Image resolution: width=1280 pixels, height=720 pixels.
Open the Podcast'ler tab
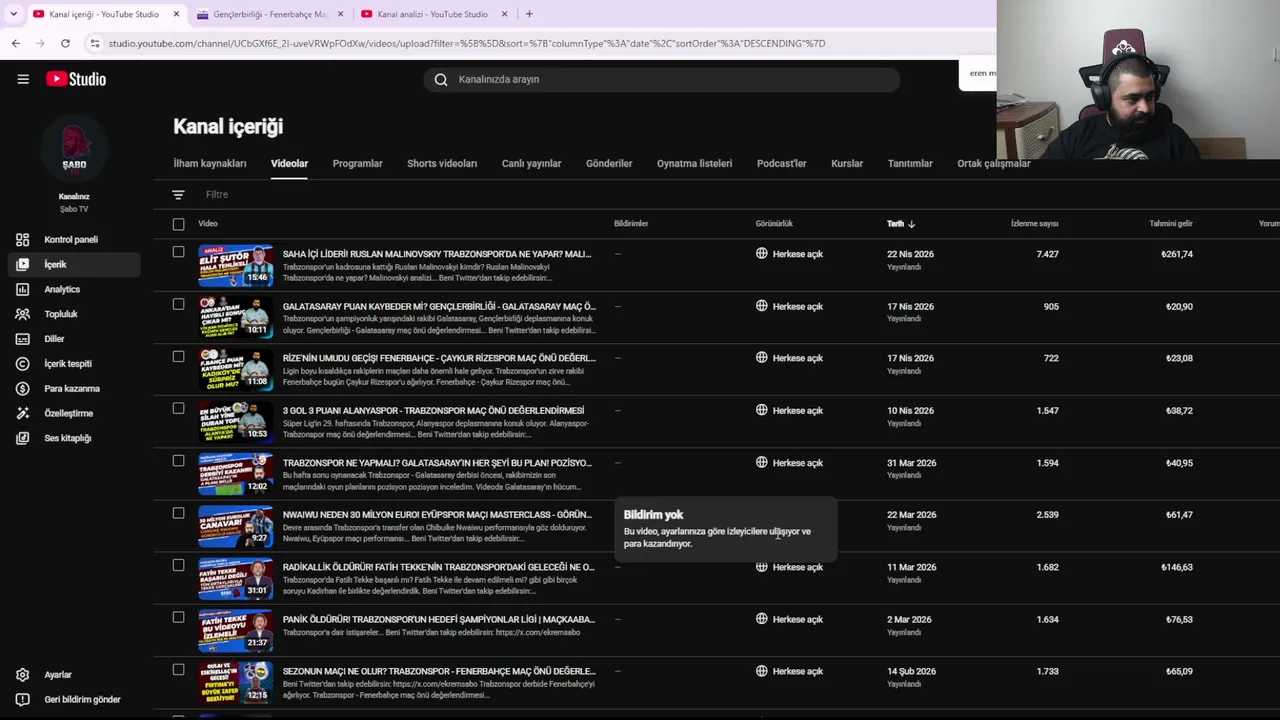point(781,164)
